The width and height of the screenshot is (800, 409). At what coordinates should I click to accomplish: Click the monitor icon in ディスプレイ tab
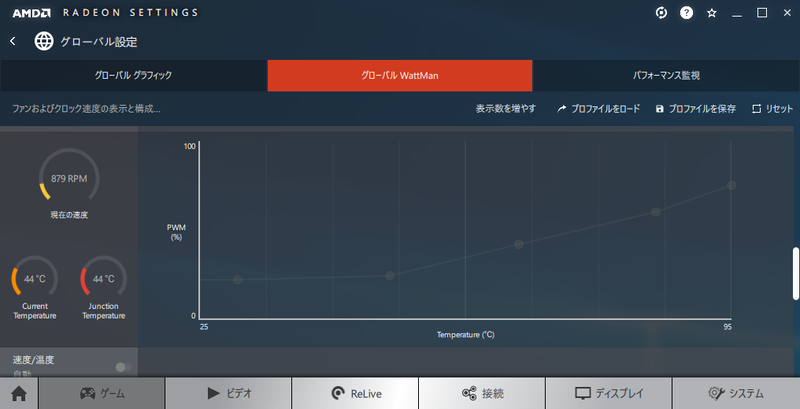coord(583,394)
